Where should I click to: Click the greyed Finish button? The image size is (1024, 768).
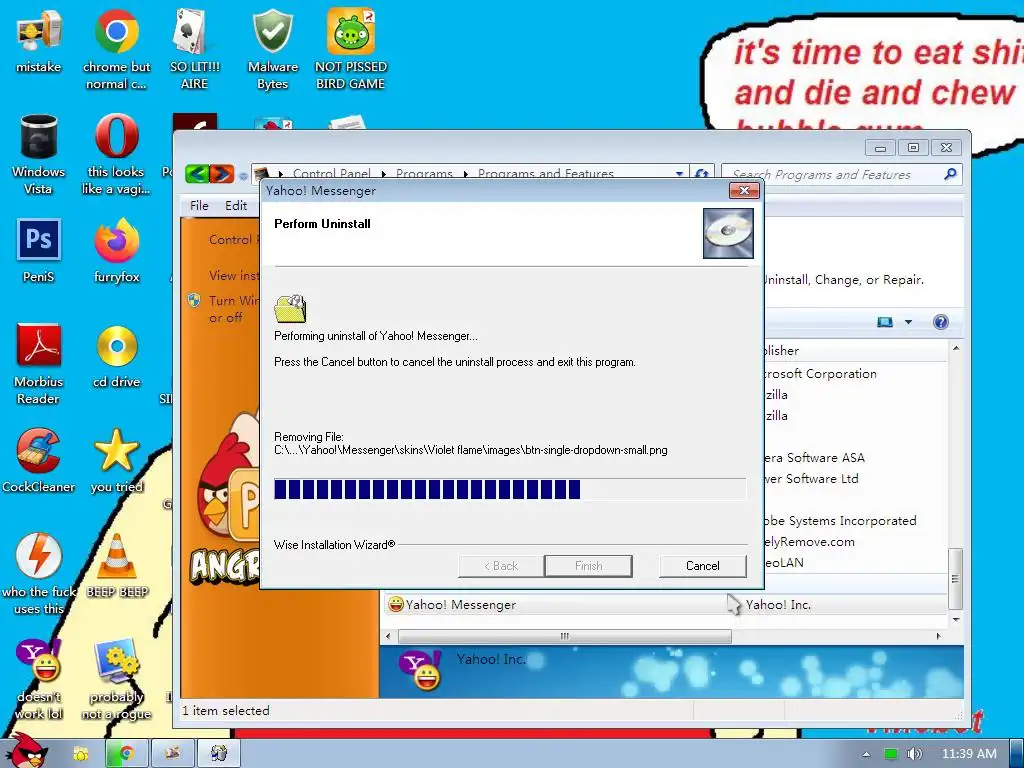pyautogui.click(x=588, y=566)
